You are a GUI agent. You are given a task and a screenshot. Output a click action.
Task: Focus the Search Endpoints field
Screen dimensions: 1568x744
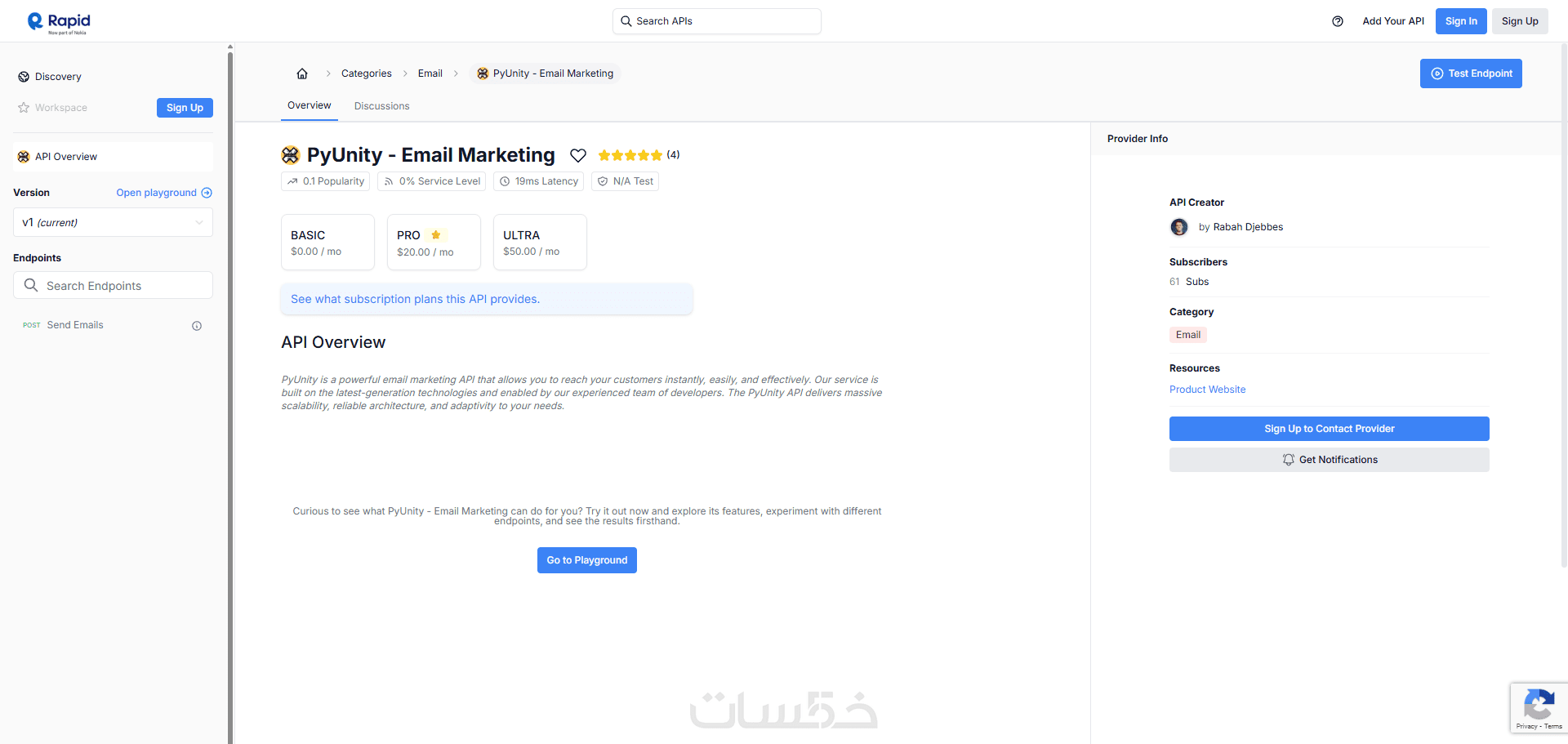(113, 285)
